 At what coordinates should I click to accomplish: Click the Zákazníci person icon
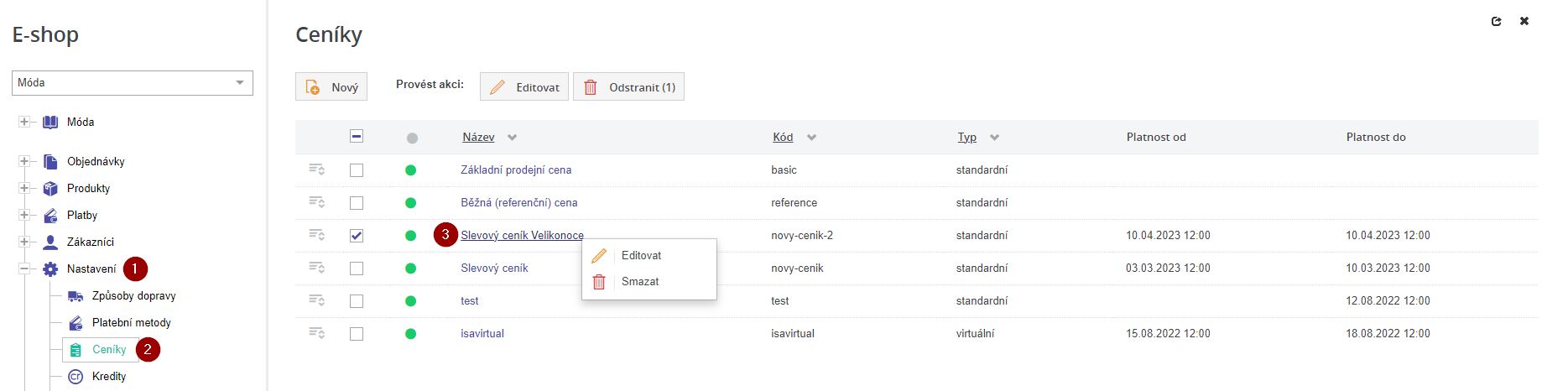click(50, 242)
